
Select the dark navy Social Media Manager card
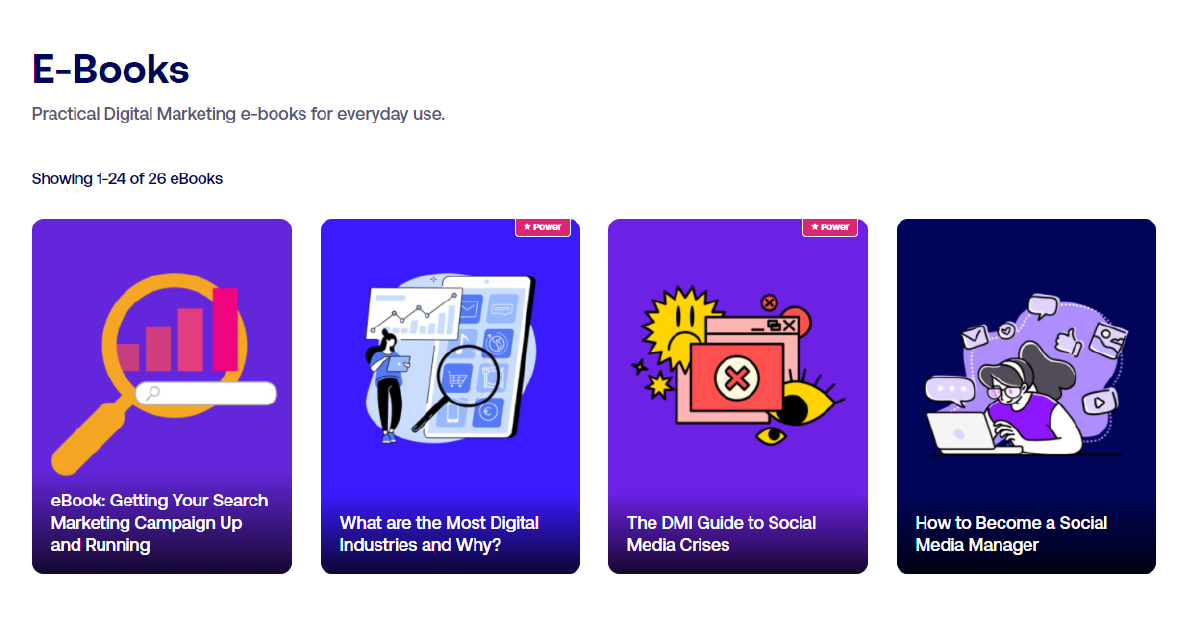(x=1026, y=396)
